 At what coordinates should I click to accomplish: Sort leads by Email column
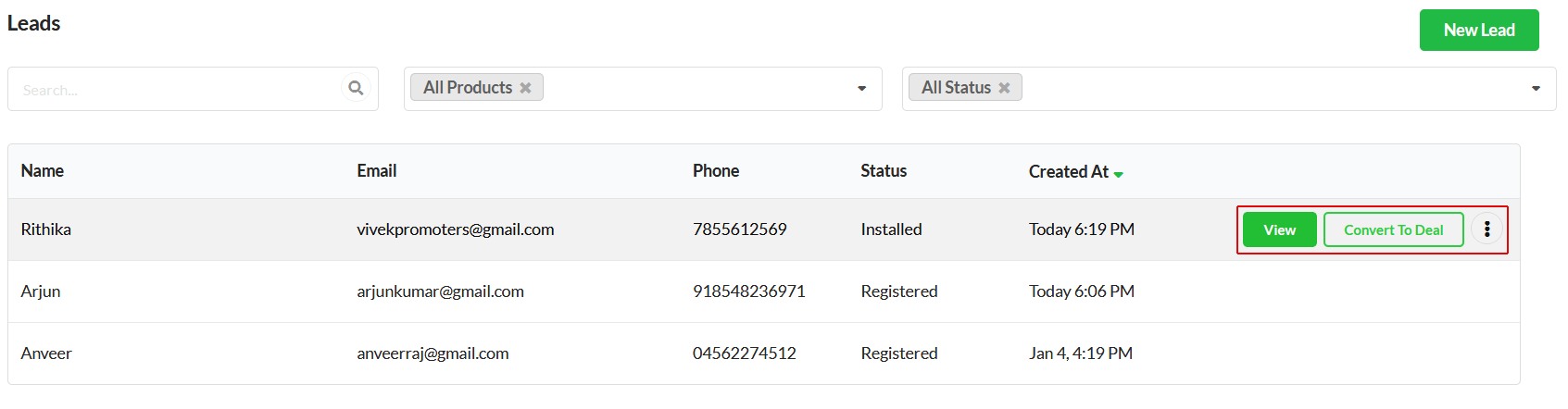tap(377, 171)
